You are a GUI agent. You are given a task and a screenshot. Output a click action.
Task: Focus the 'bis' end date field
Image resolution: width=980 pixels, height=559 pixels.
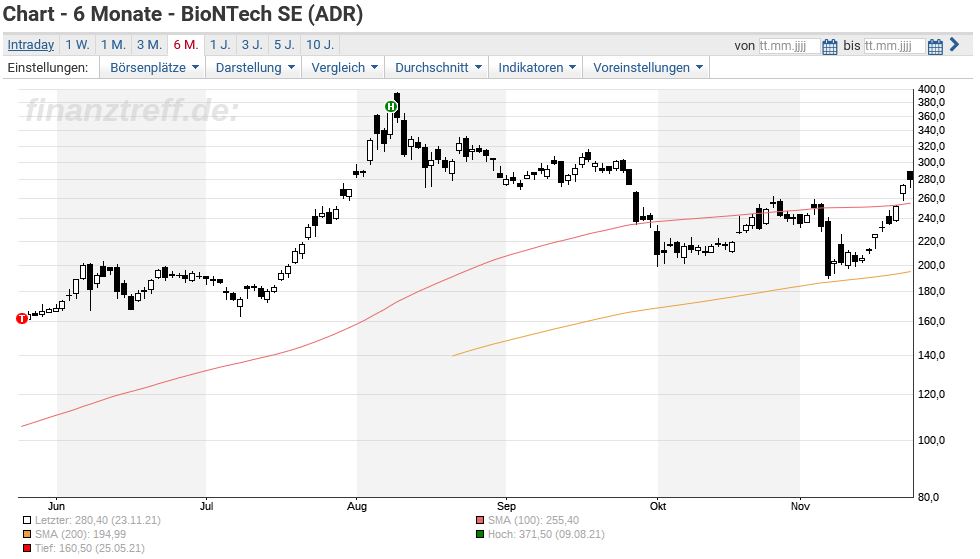point(894,46)
